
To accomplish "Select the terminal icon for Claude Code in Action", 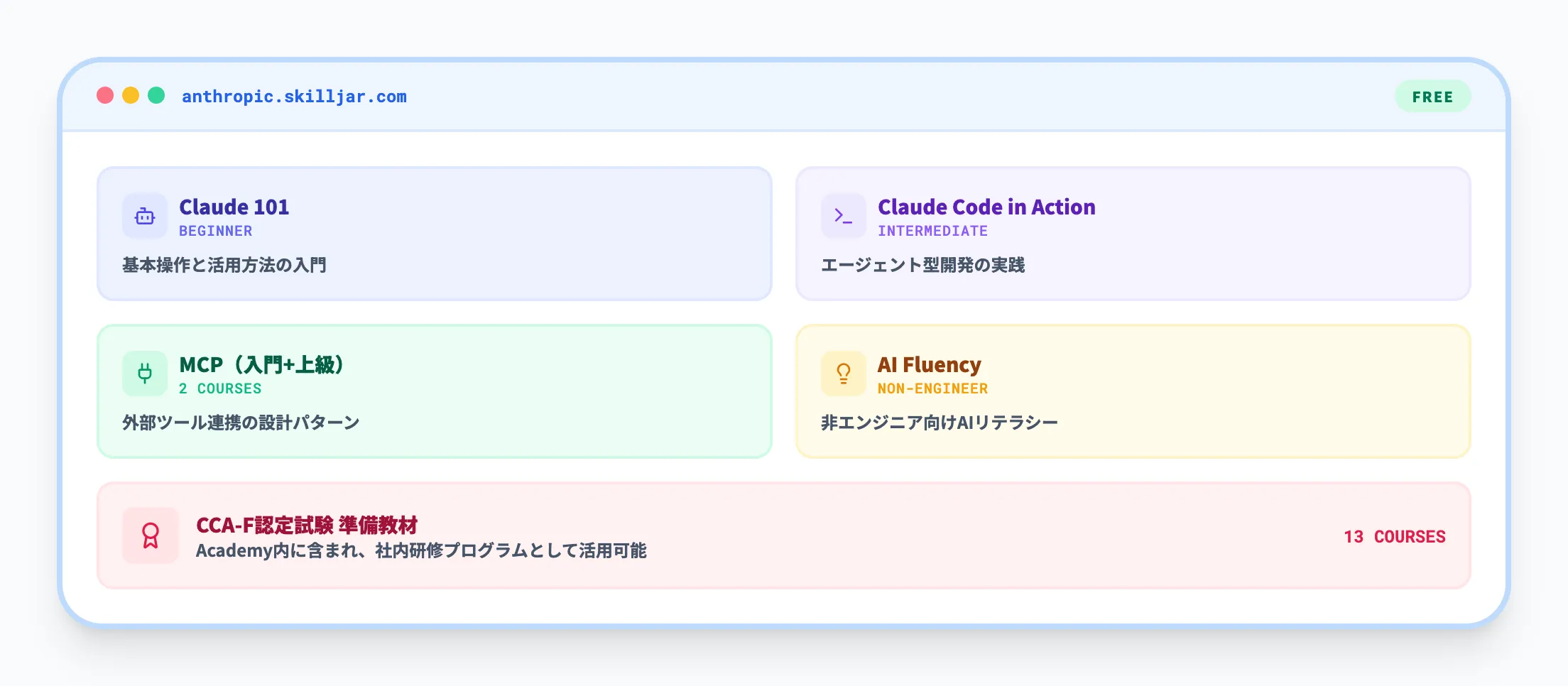I will (844, 216).
